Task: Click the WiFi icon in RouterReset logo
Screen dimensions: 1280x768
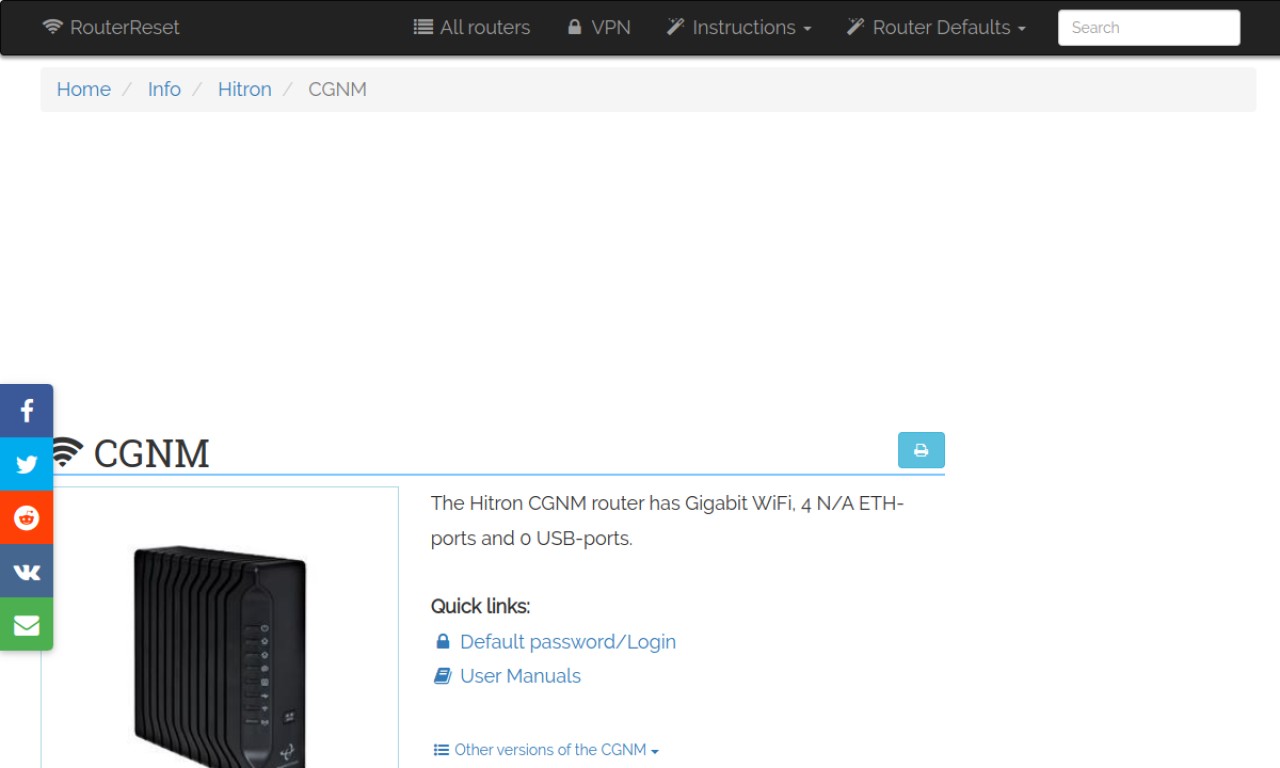Action: 53,27
